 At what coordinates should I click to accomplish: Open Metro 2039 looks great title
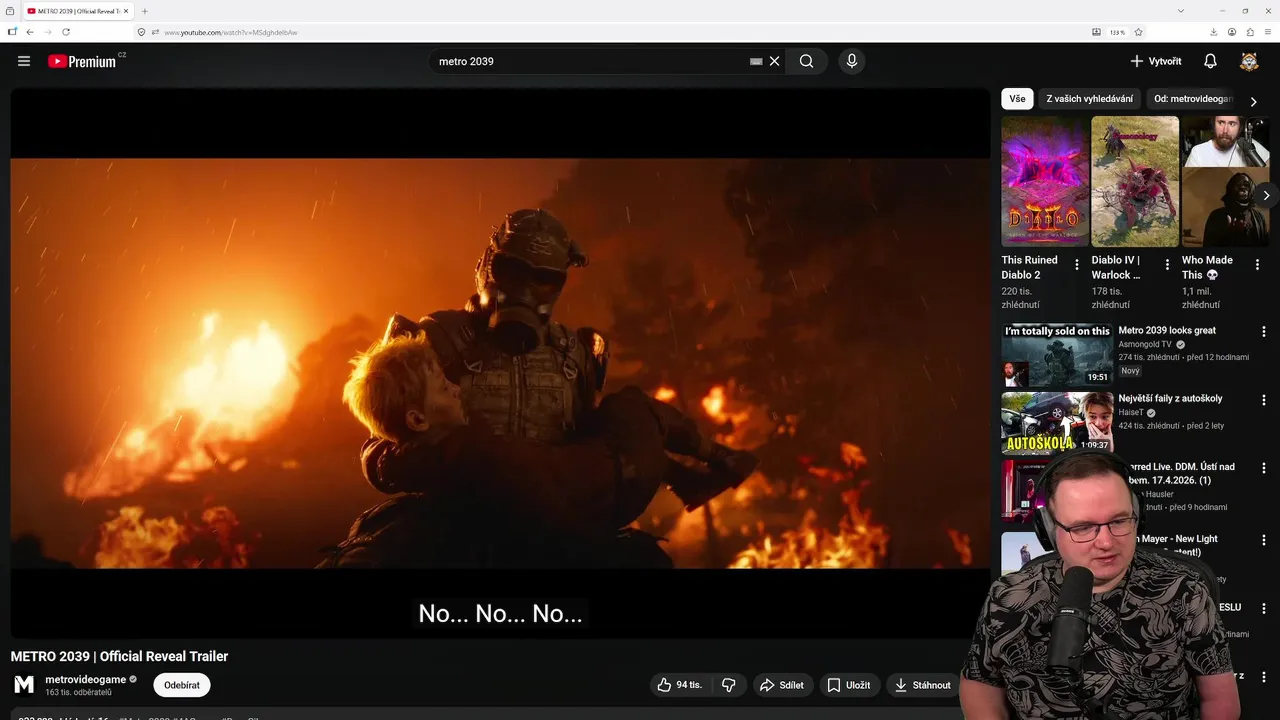[x=1167, y=330]
